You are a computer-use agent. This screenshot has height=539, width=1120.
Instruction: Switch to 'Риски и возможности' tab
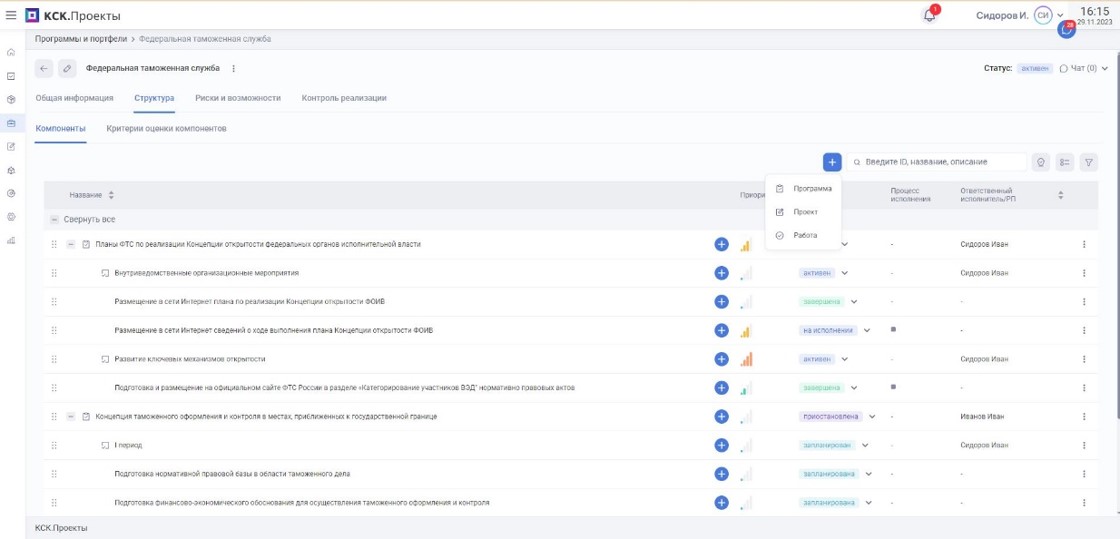click(x=237, y=98)
